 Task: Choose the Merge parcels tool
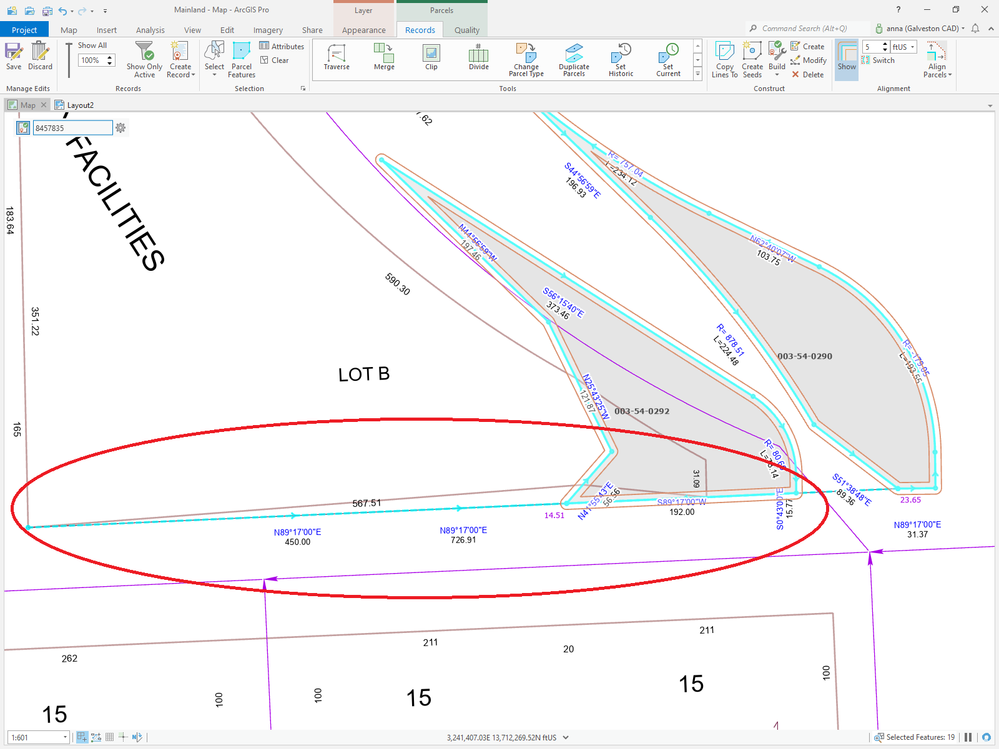pyautogui.click(x=384, y=57)
